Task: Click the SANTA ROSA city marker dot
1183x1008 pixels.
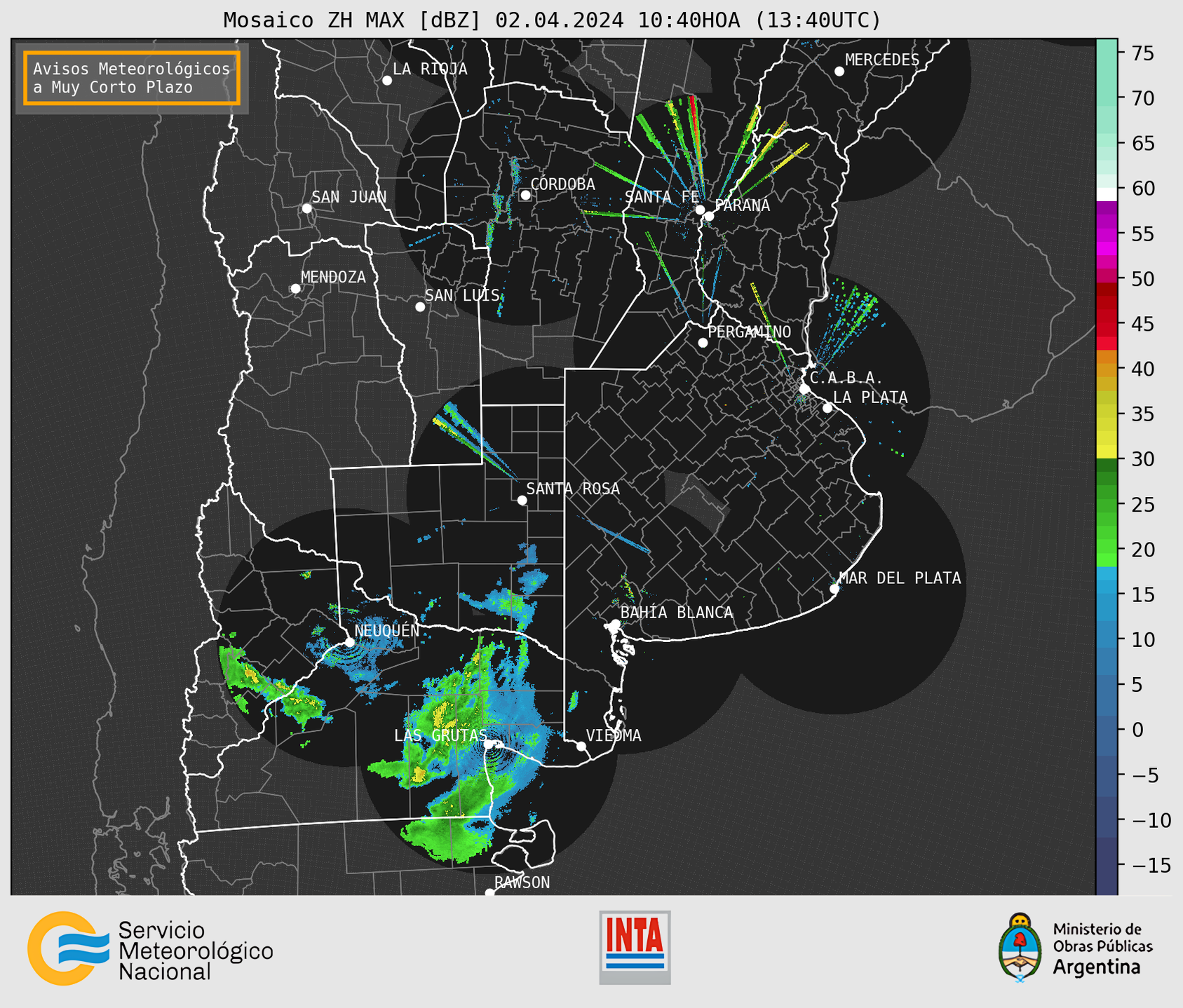Action: point(522,500)
